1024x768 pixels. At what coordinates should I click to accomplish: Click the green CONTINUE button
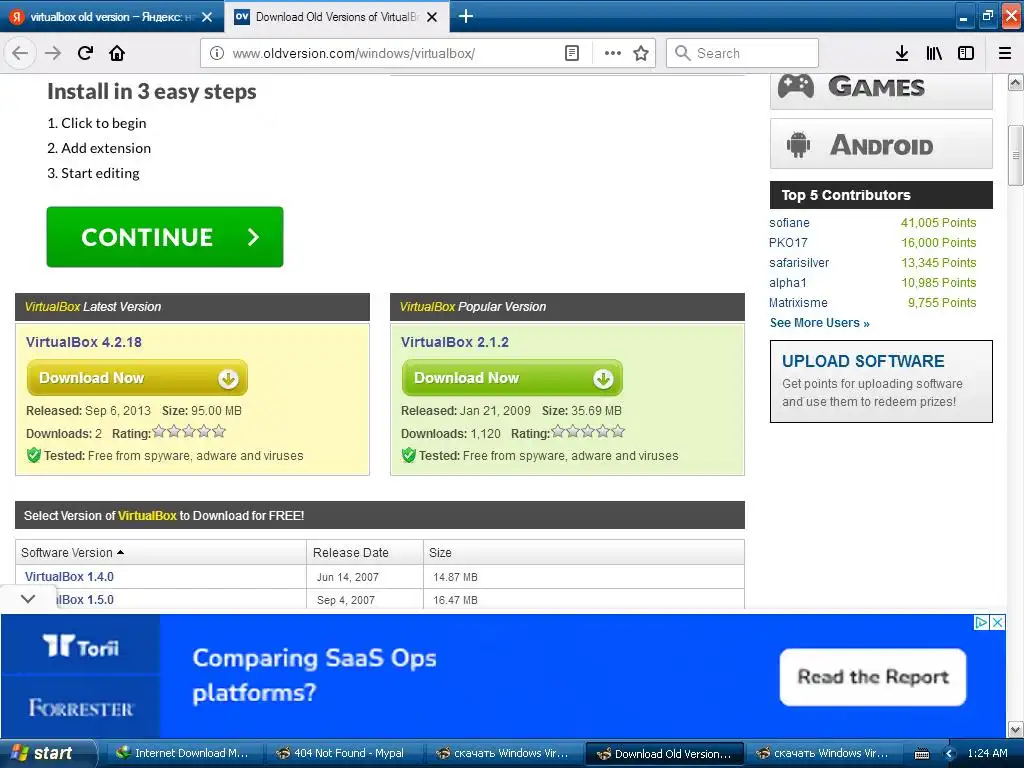pyautogui.click(x=165, y=237)
